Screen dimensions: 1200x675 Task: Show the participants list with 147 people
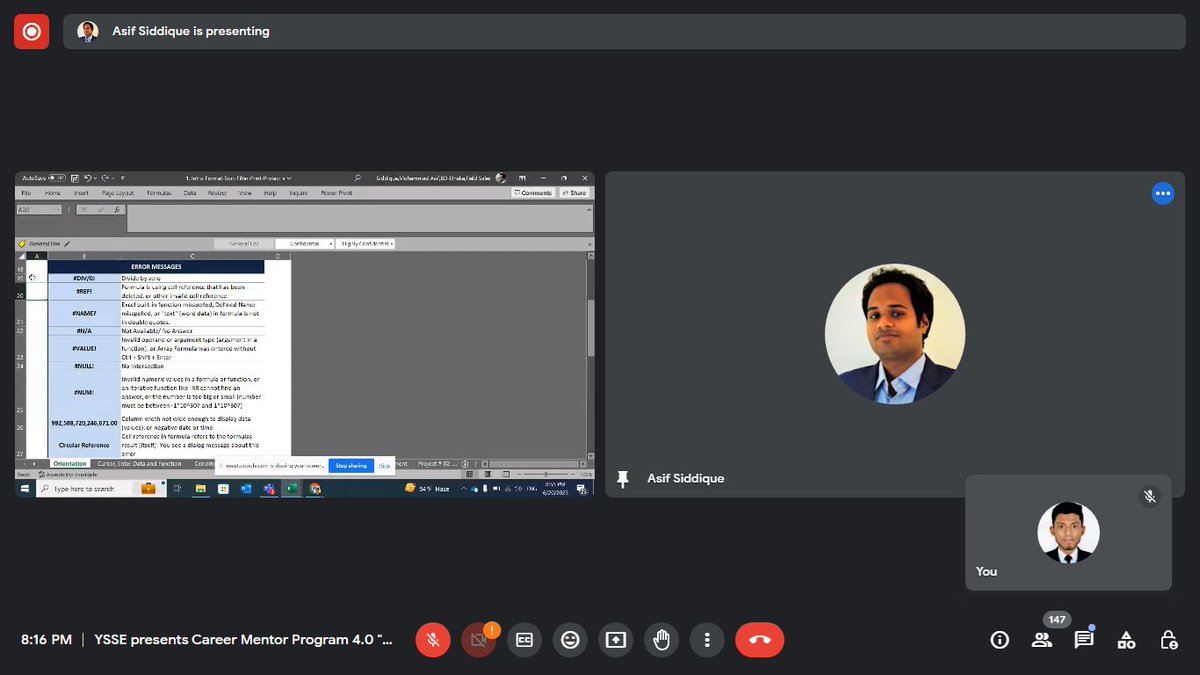pos(1042,640)
